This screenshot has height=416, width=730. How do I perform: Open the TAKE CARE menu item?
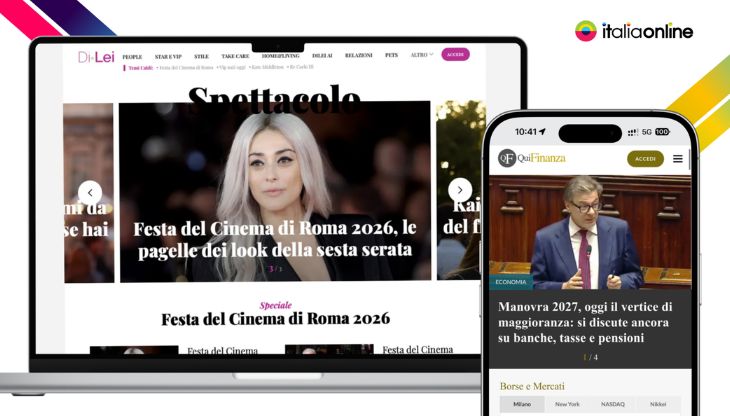tap(235, 56)
